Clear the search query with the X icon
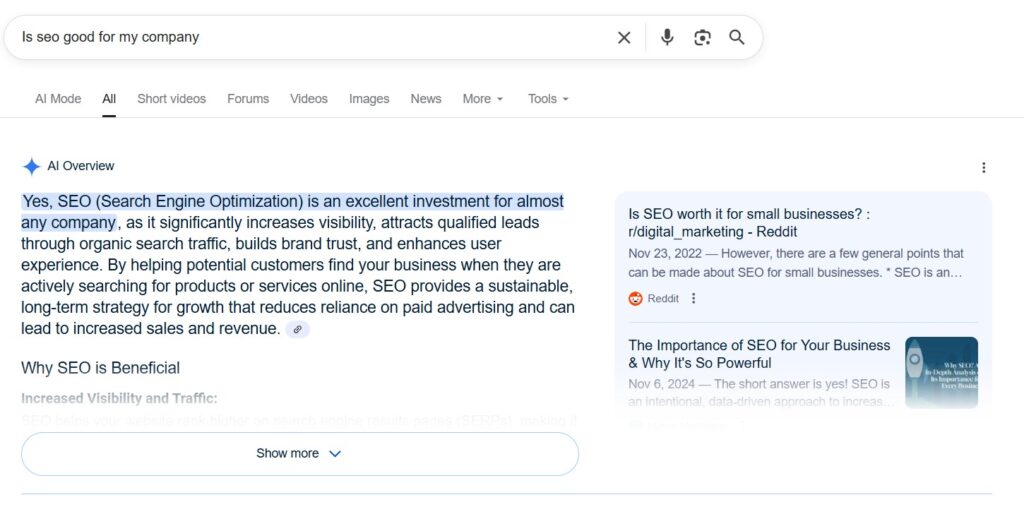 point(624,38)
